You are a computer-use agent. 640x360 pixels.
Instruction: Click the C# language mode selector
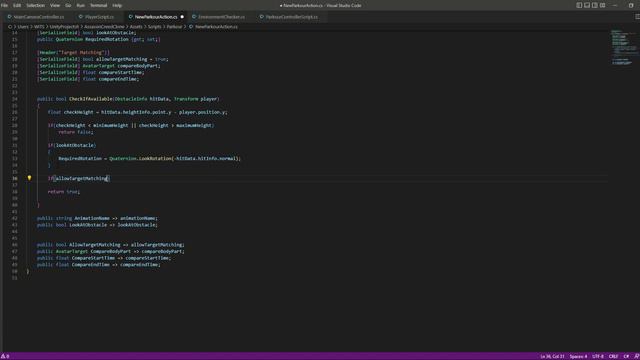click(626, 356)
